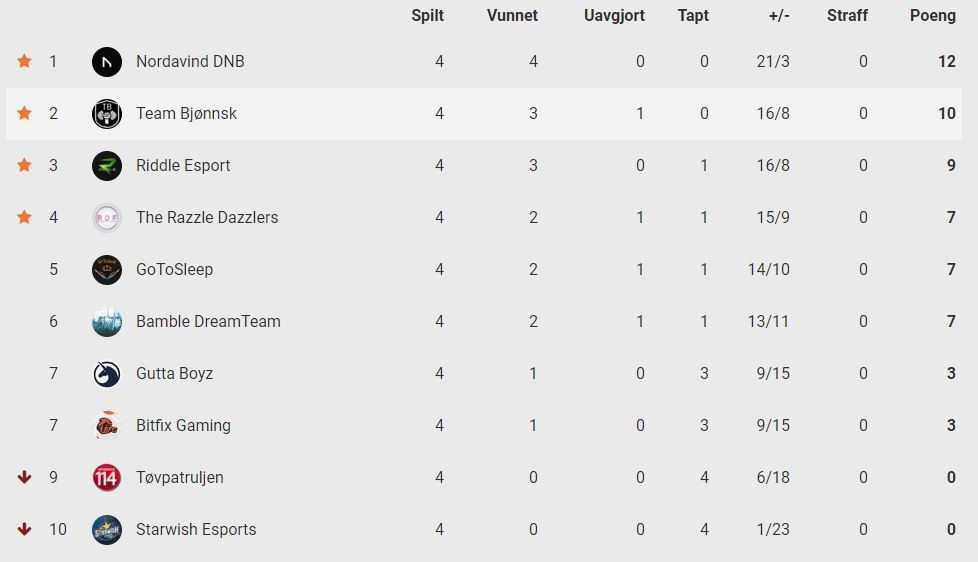
Task: Click the Nordavind DNB team logo
Action: click(107, 62)
